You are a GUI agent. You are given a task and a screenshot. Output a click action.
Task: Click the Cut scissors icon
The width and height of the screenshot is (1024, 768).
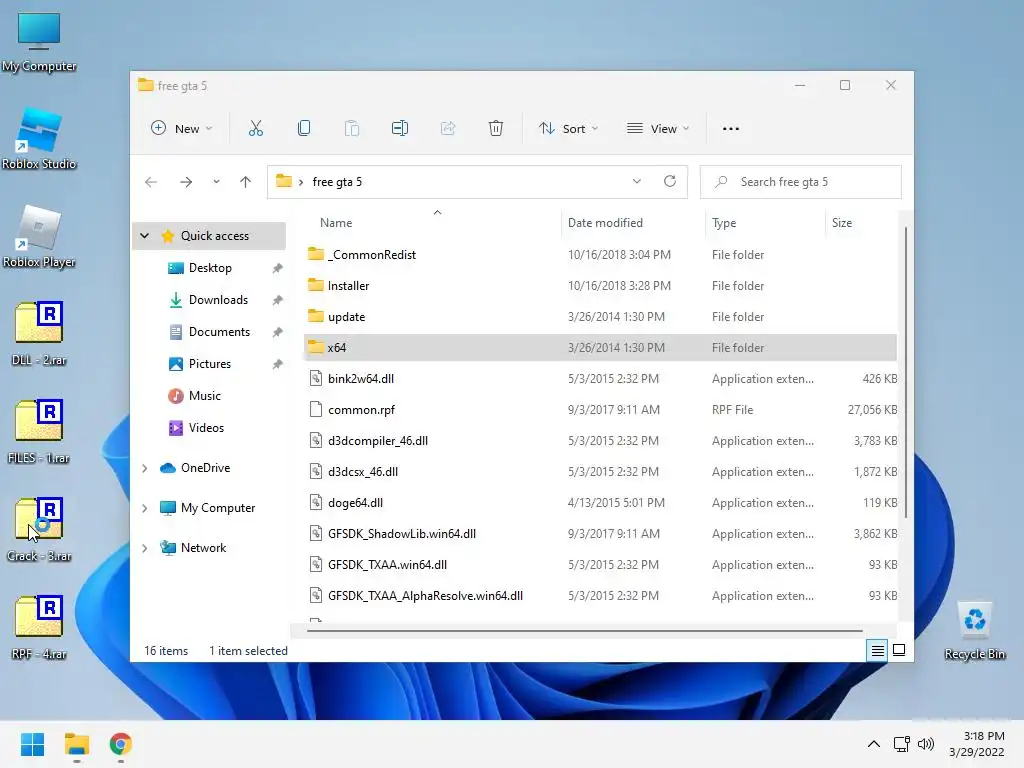255,129
